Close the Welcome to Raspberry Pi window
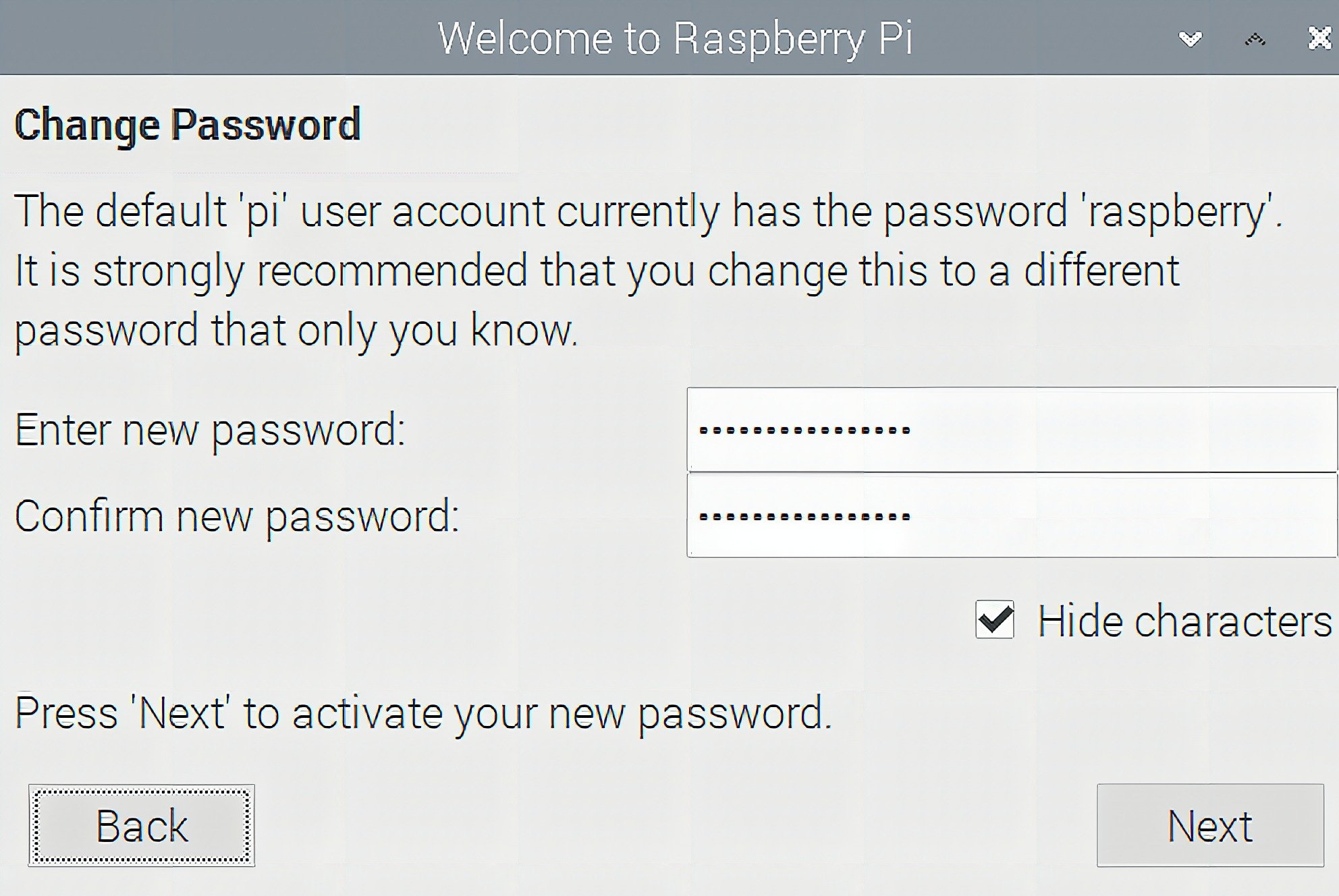Image resolution: width=1339 pixels, height=896 pixels. click(x=1320, y=38)
